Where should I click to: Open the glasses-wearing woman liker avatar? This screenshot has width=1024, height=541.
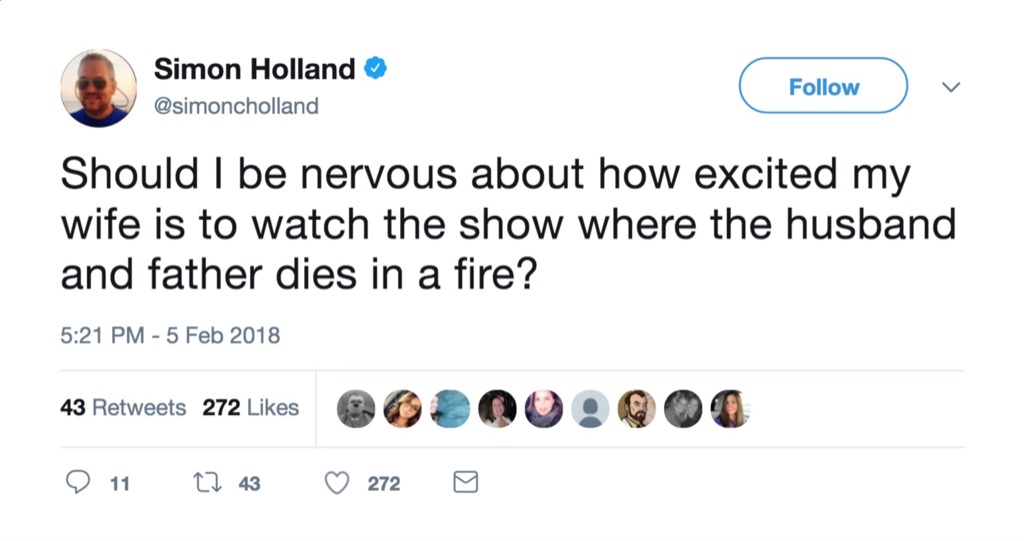click(402, 408)
